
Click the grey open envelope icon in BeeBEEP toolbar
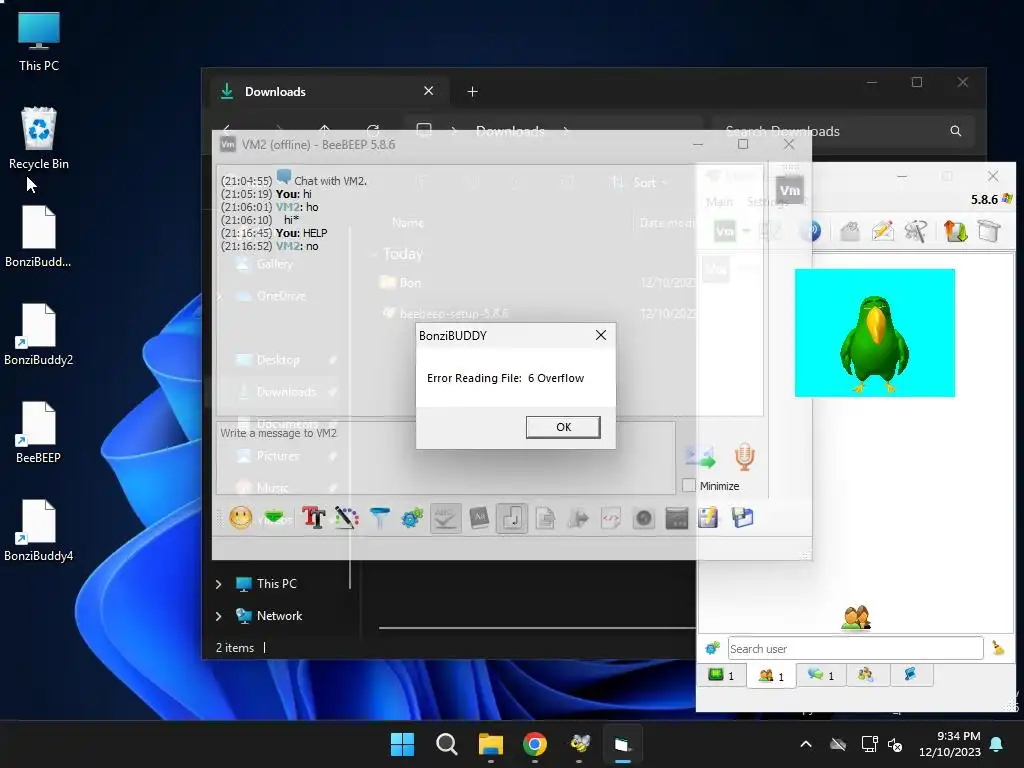[x=850, y=231]
